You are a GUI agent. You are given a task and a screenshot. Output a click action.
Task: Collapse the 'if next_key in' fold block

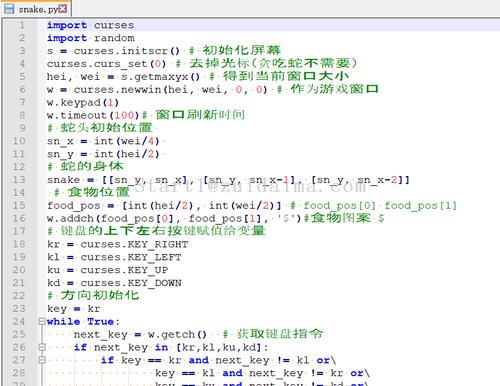tap(42, 347)
